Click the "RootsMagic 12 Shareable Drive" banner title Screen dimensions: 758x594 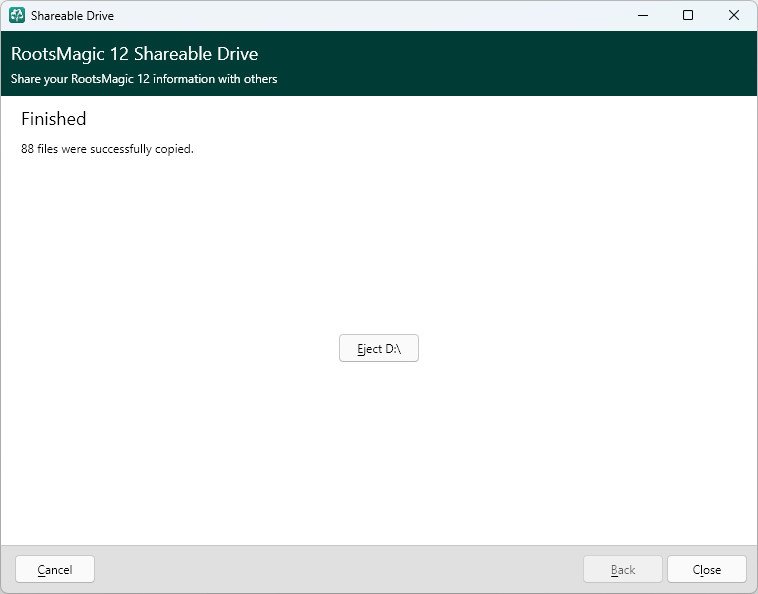pyautogui.click(x=134, y=54)
